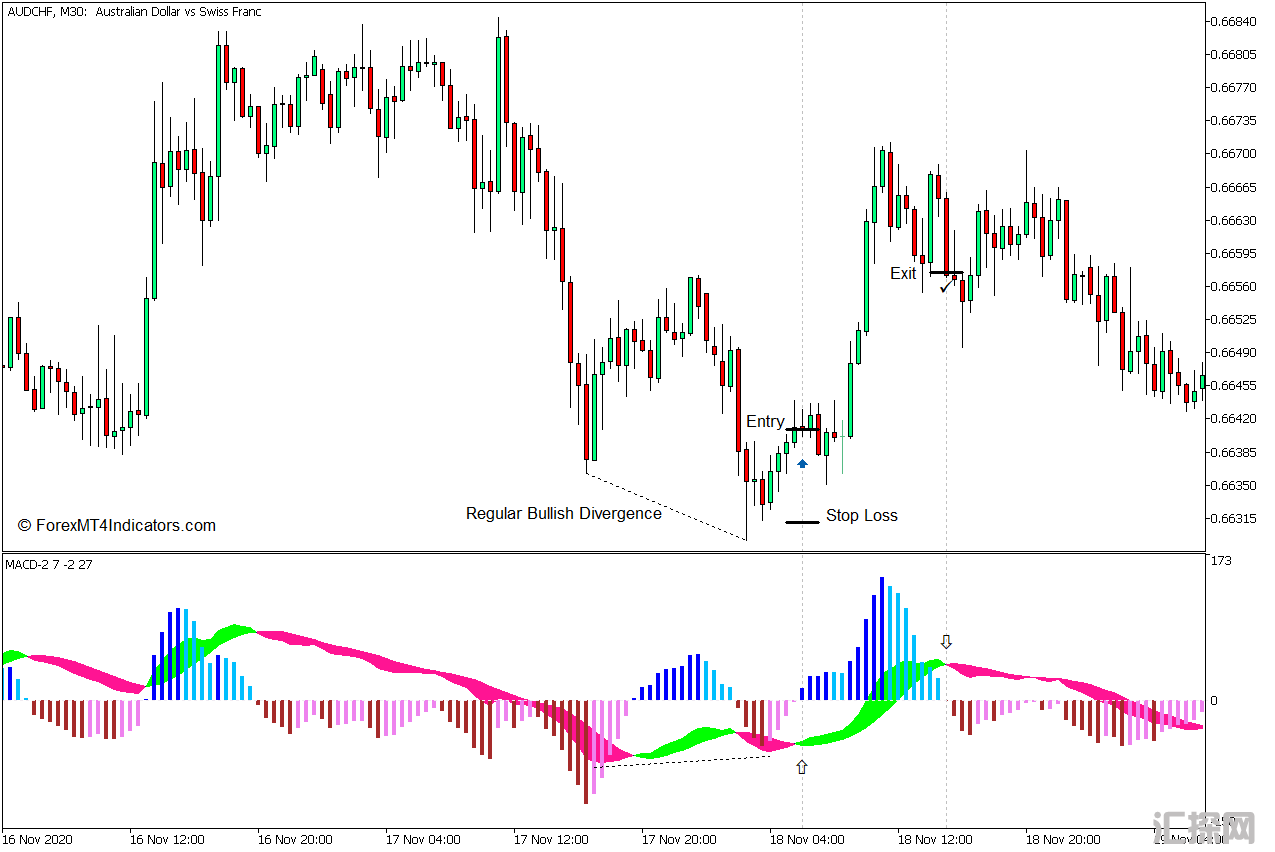Select the Stop Loss horizontal line marker
This screenshot has height=852, width=1275.
click(802, 522)
